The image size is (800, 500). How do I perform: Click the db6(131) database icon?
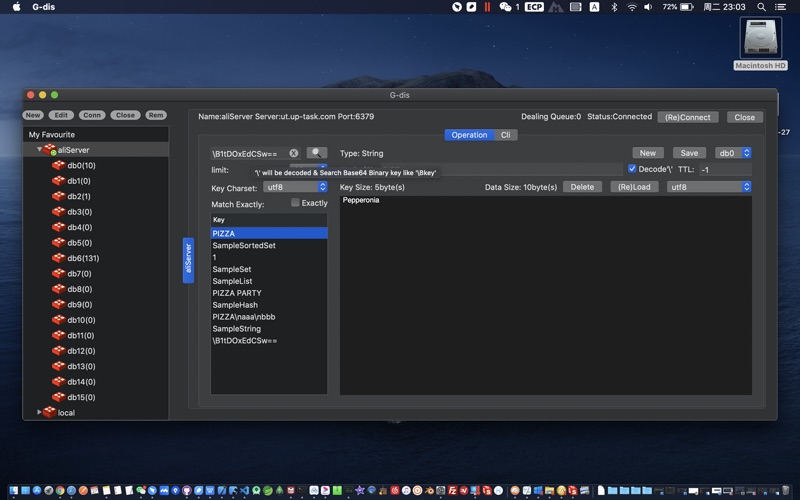pyautogui.click(x=59, y=258)
